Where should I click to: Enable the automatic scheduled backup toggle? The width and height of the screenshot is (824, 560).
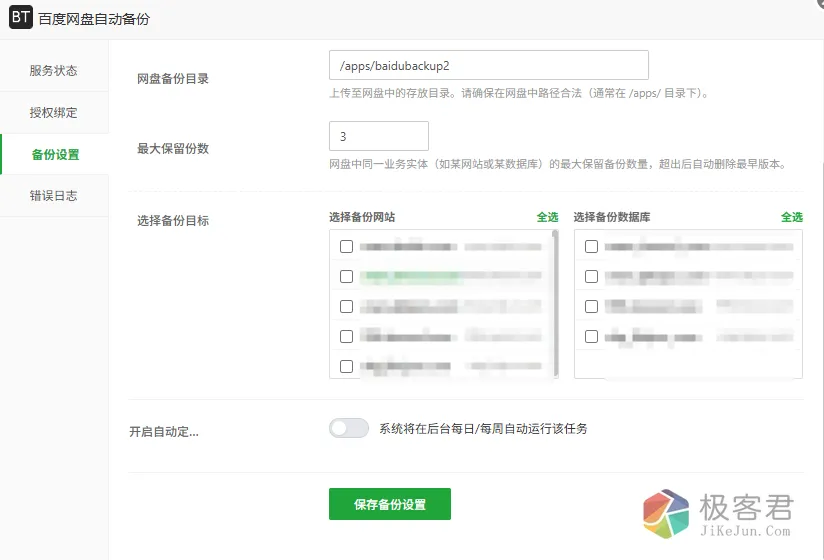[349, 428]
